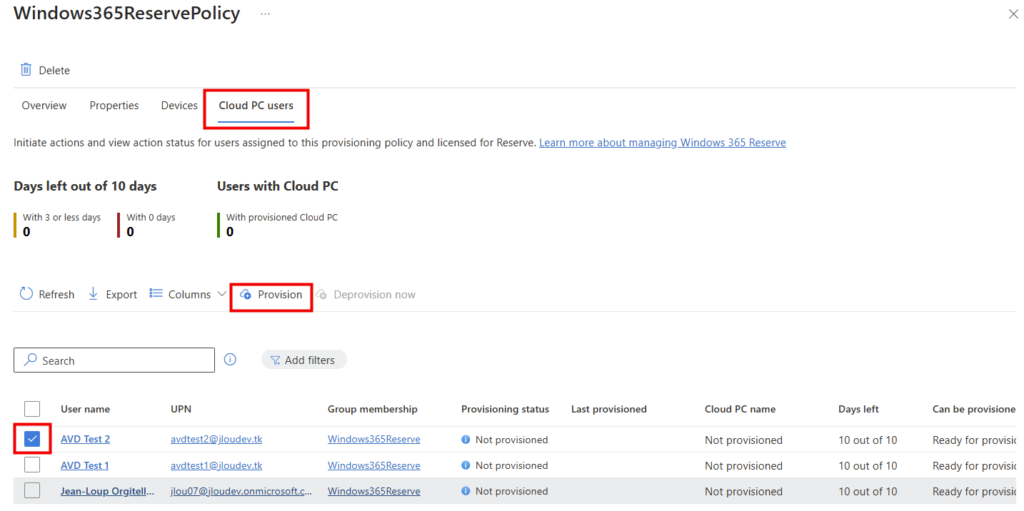1024x511 pixels.
Task: Open the Columns list options
Action: (188, 294)
